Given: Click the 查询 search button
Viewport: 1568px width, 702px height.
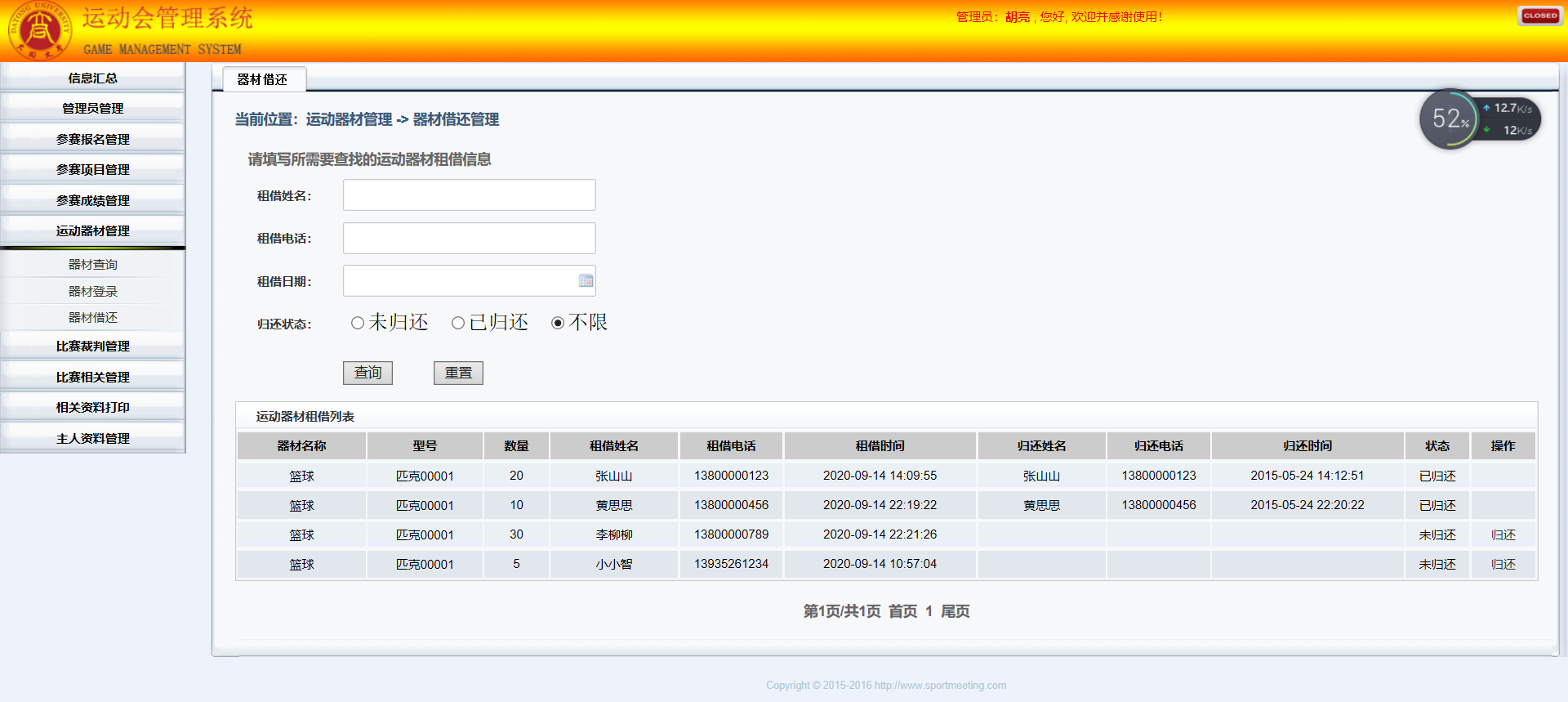Looking at the screenshot, I should 367,373.
